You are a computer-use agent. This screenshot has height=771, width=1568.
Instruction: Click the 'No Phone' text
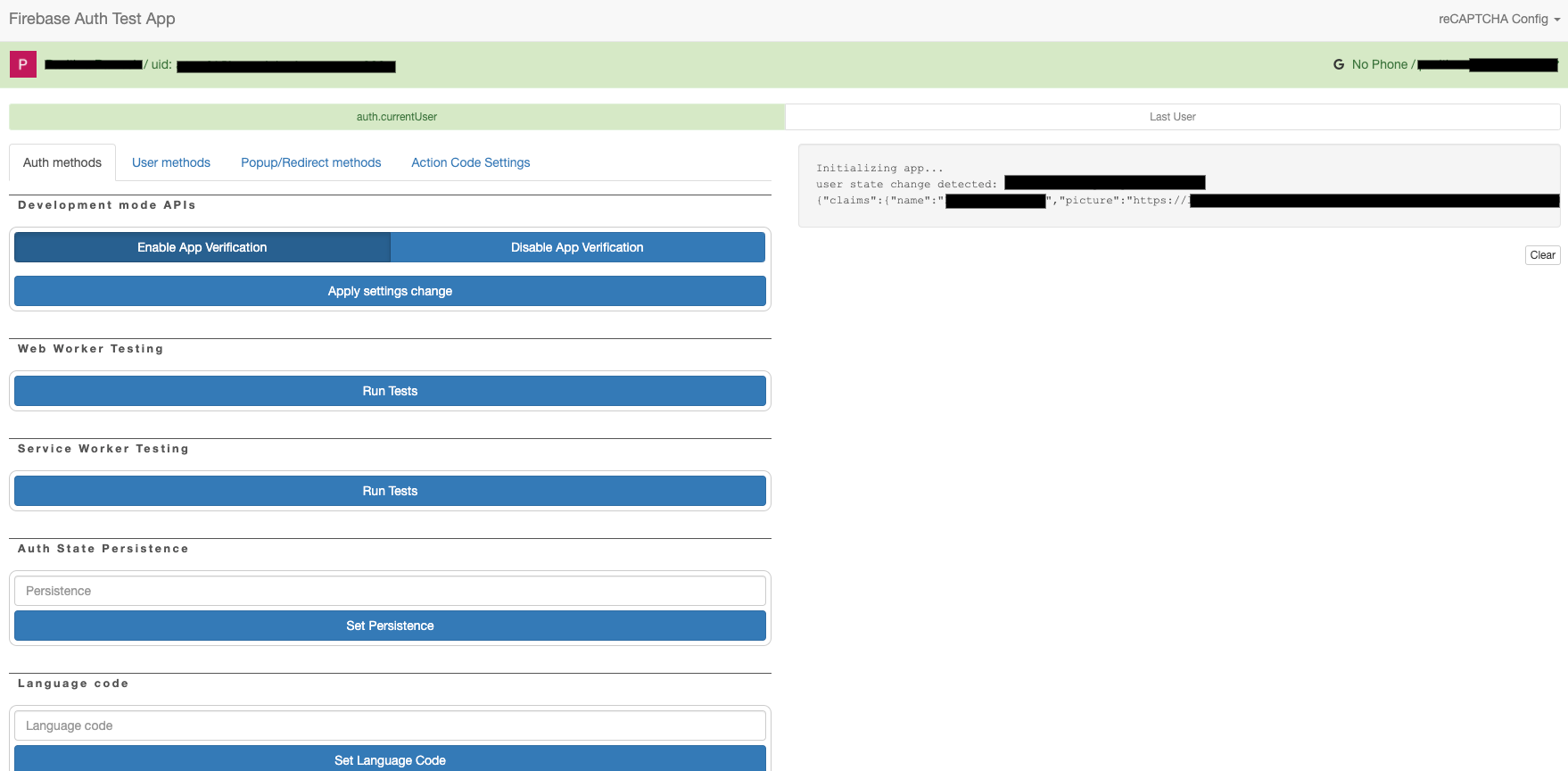click(x=1379, y=64)
